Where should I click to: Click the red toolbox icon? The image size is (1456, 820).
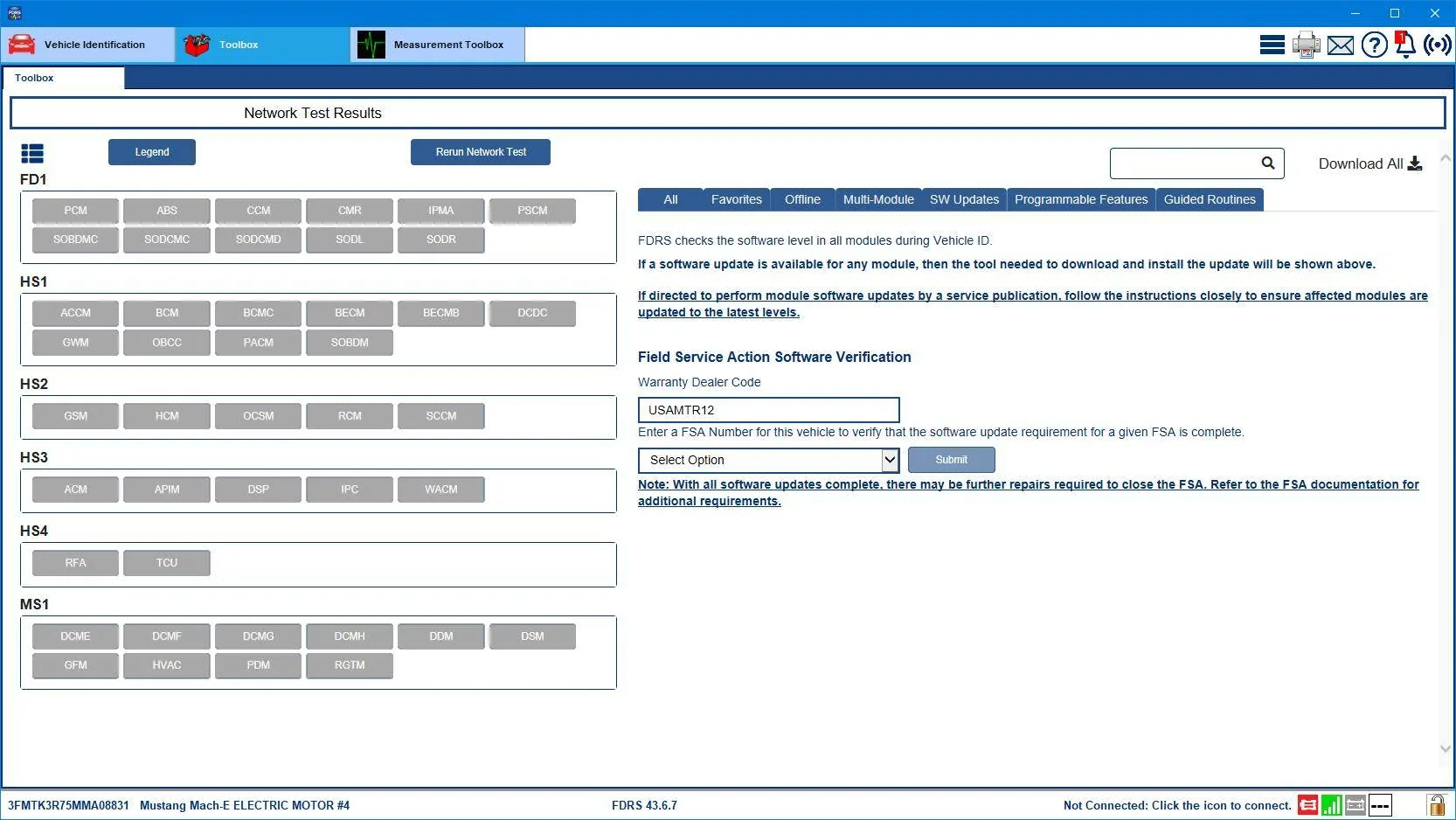point(197,45)
